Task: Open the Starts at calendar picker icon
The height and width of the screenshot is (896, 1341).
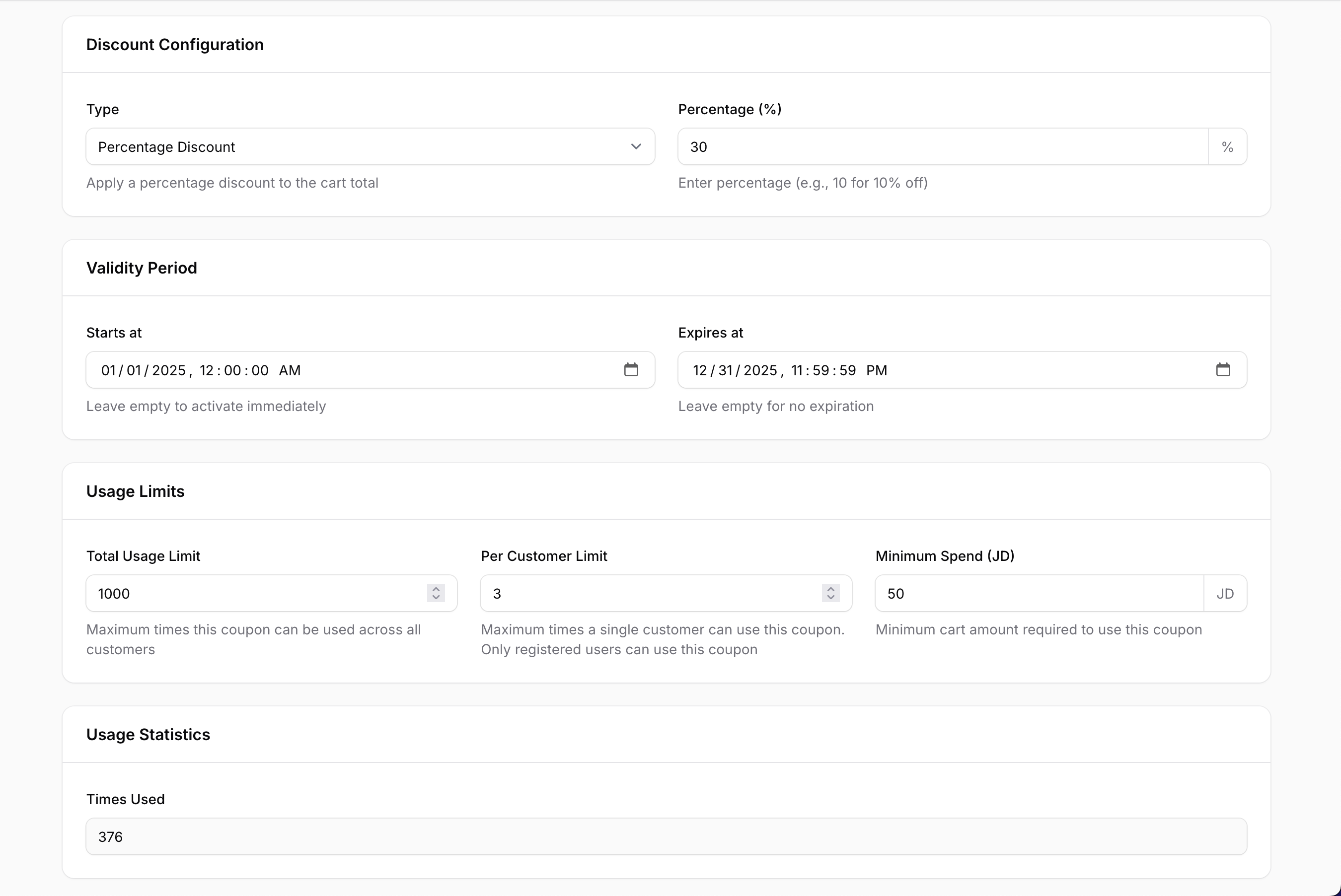Action: pos(631,370)
